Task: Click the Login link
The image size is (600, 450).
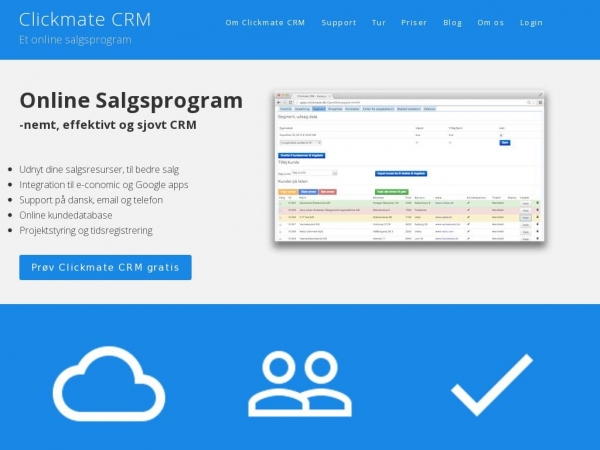Action: point(532,23)
